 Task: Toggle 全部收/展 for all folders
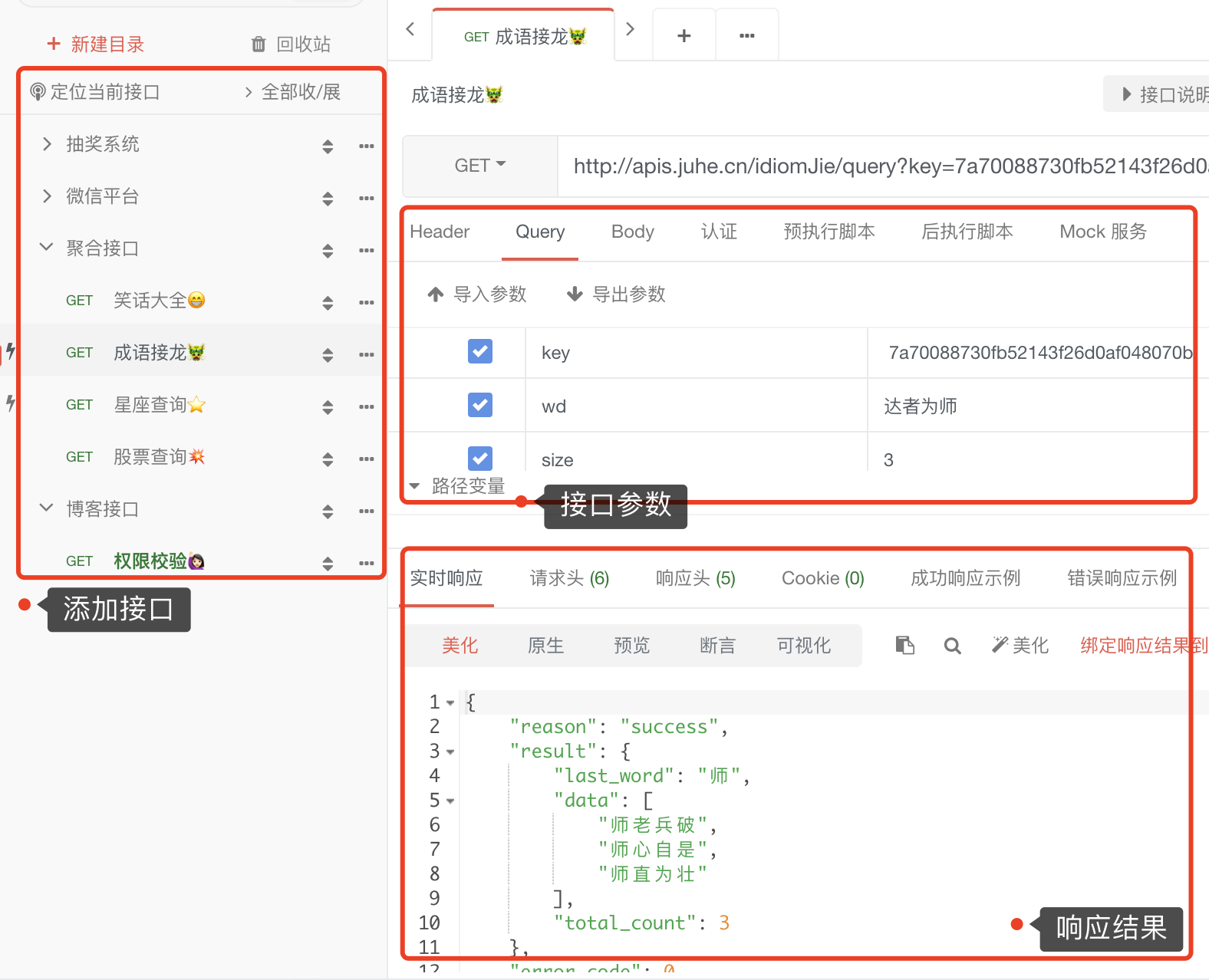292,92
